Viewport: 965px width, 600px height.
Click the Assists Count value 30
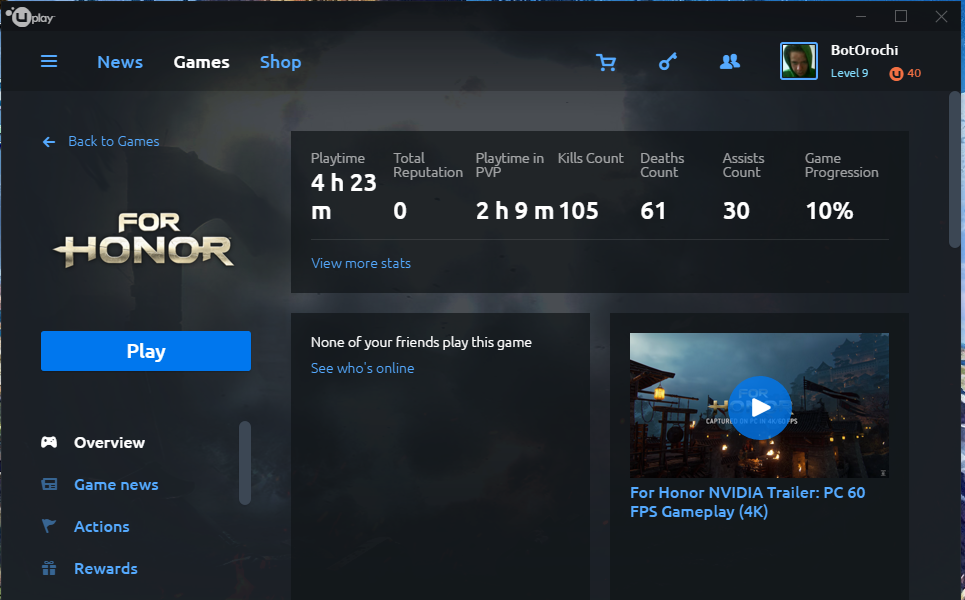click(736, 211)
